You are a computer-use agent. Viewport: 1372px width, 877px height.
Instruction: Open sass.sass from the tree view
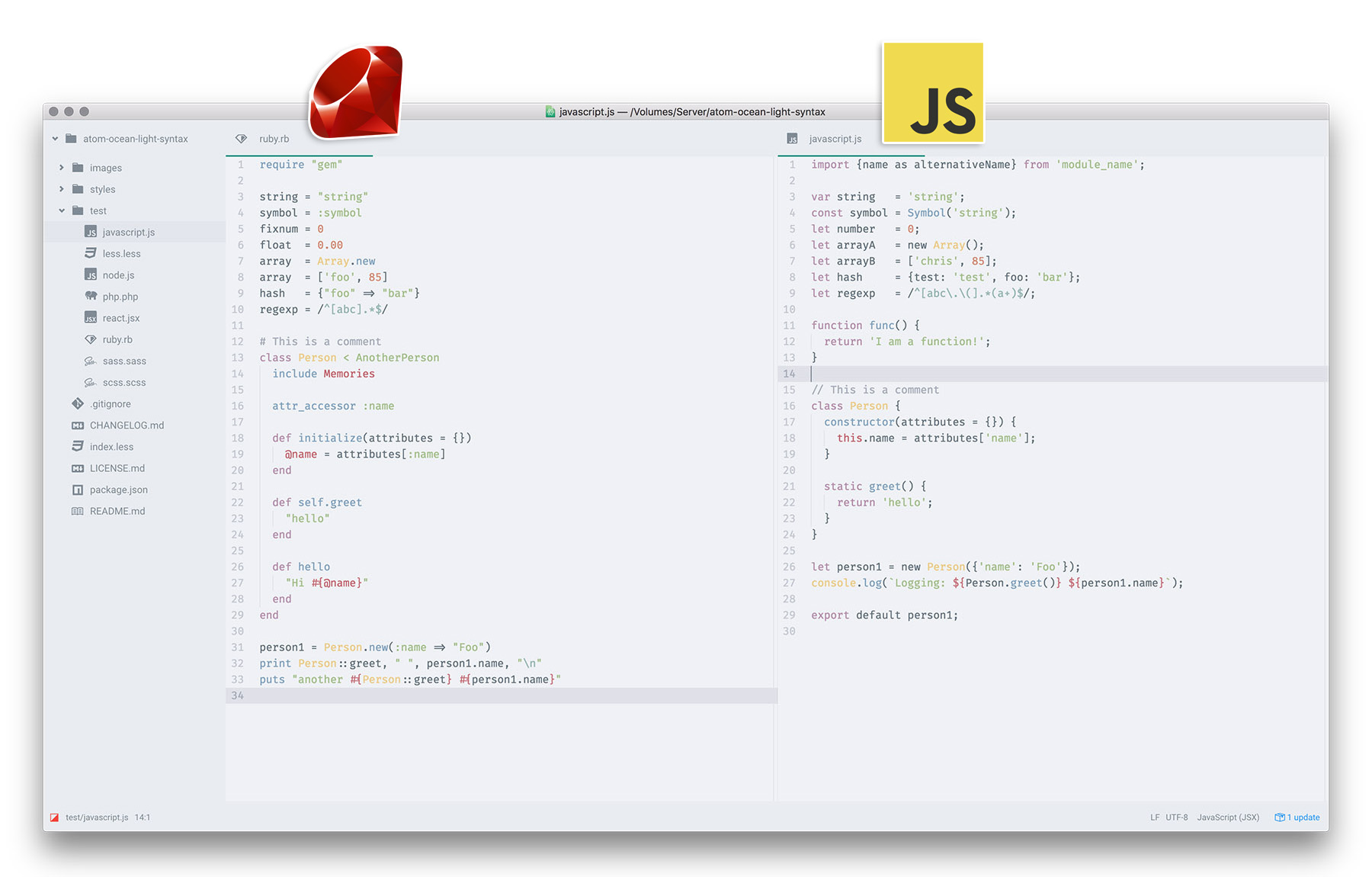[124, 361]
